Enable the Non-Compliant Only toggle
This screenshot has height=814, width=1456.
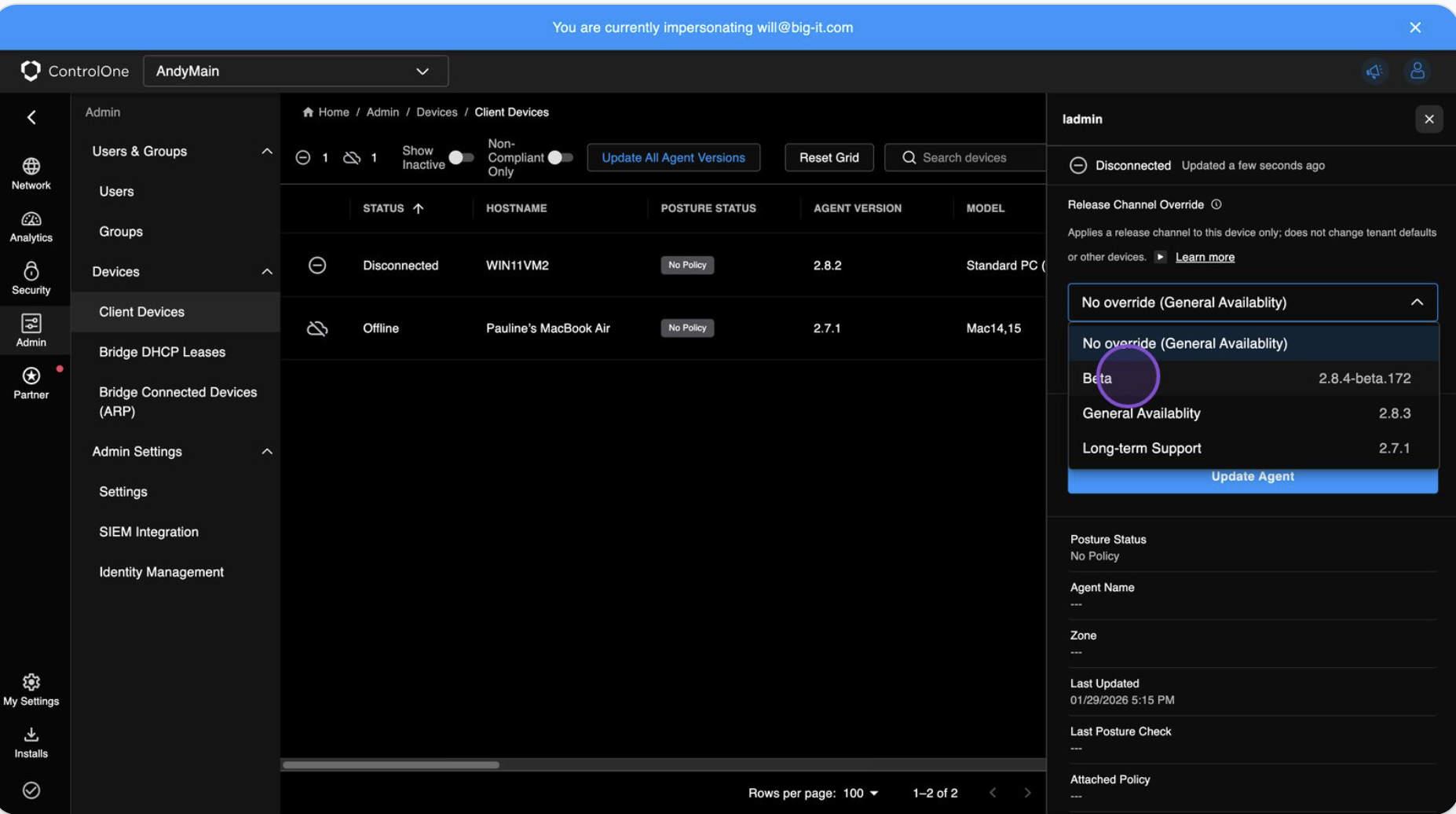point(560,157)
